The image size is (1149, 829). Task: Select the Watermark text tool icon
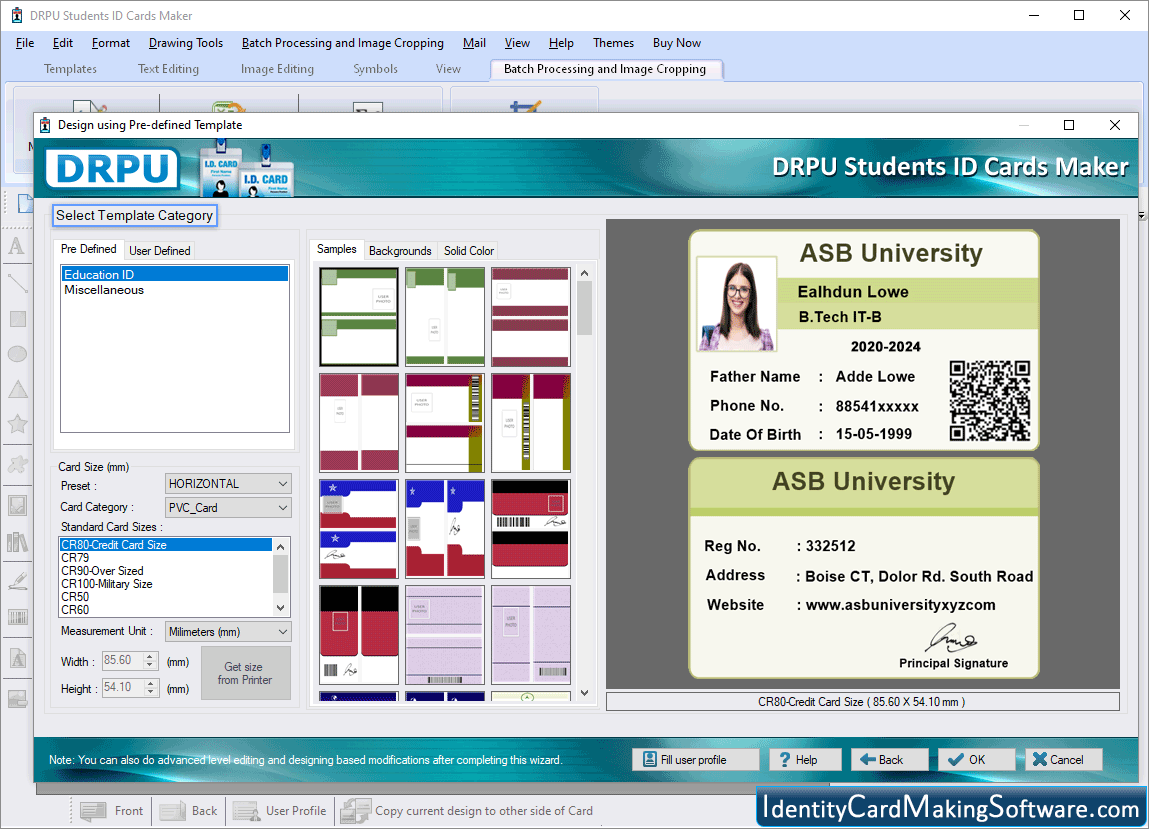pyautogui.click(x=18, y=658)
